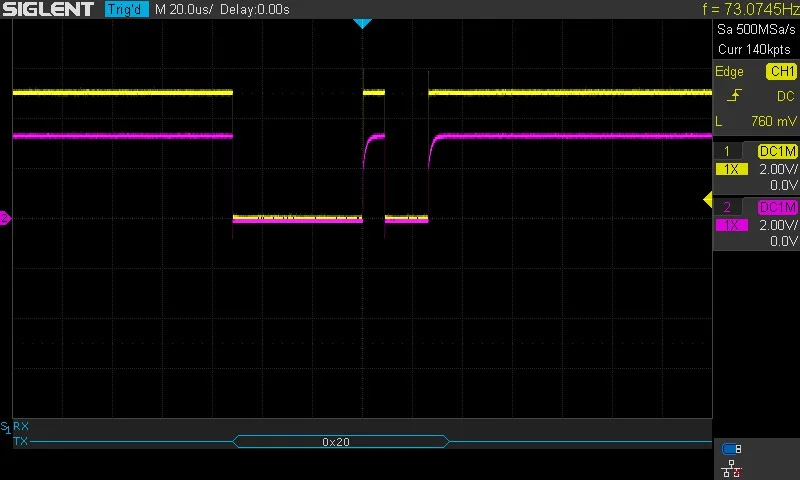Click the channel 2 1X probe badge

click(732, 225)
